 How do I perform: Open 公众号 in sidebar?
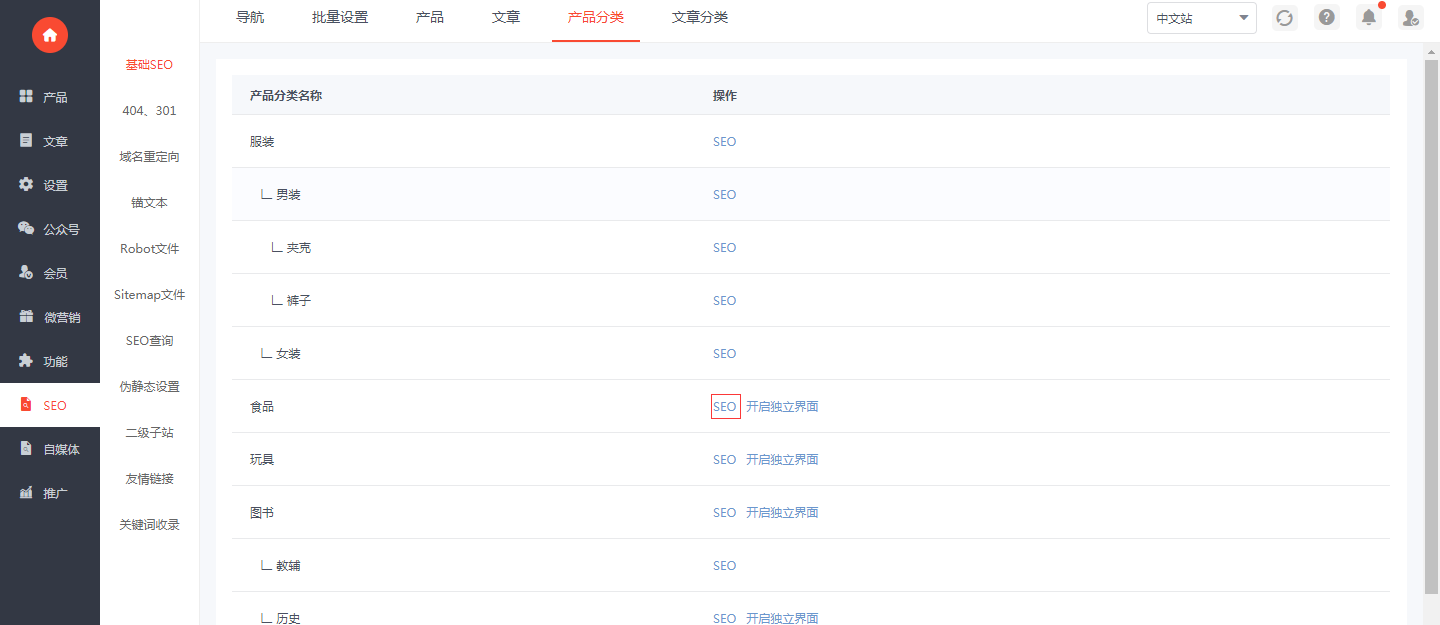[50, 229]
